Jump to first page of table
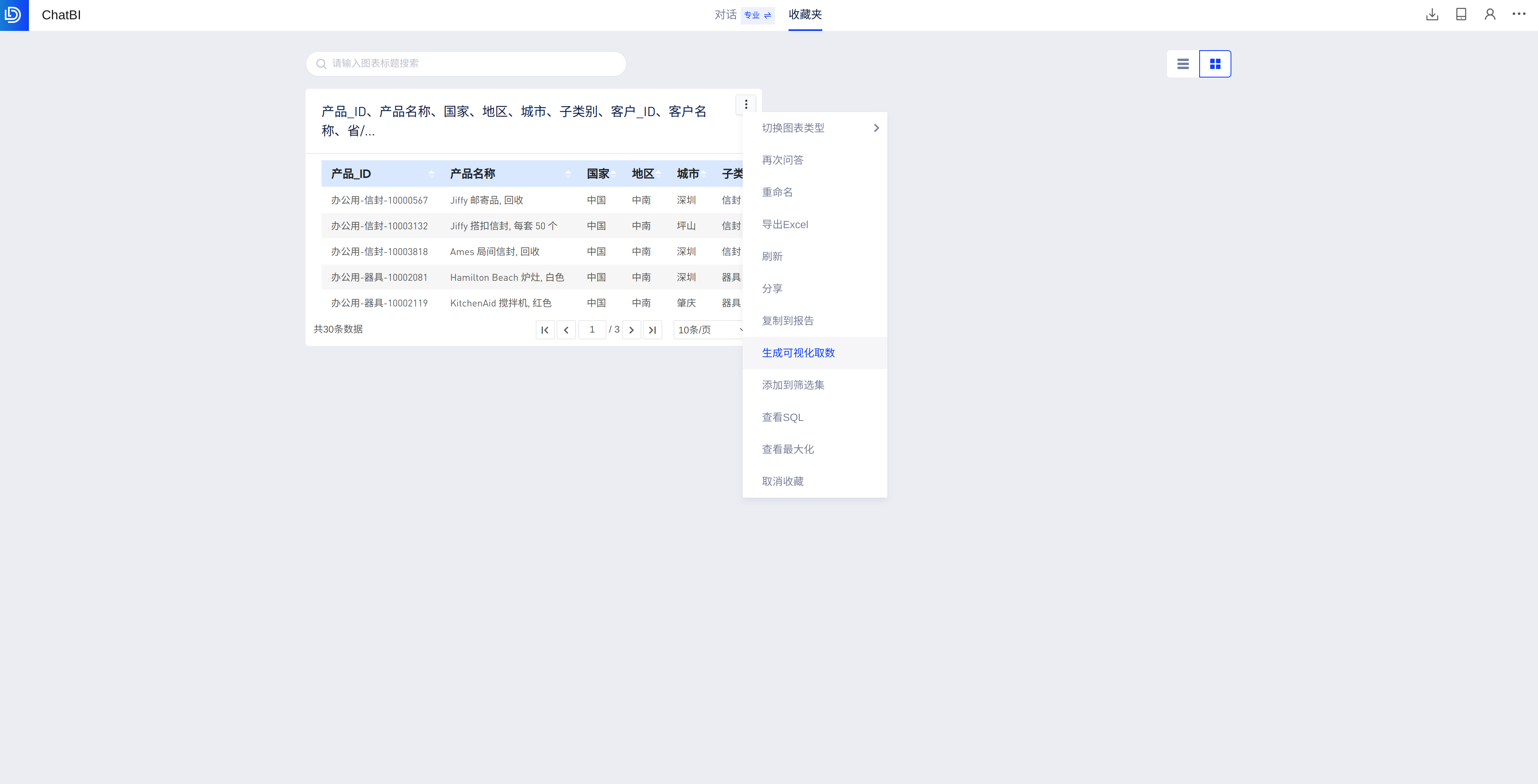 [545, 330]
